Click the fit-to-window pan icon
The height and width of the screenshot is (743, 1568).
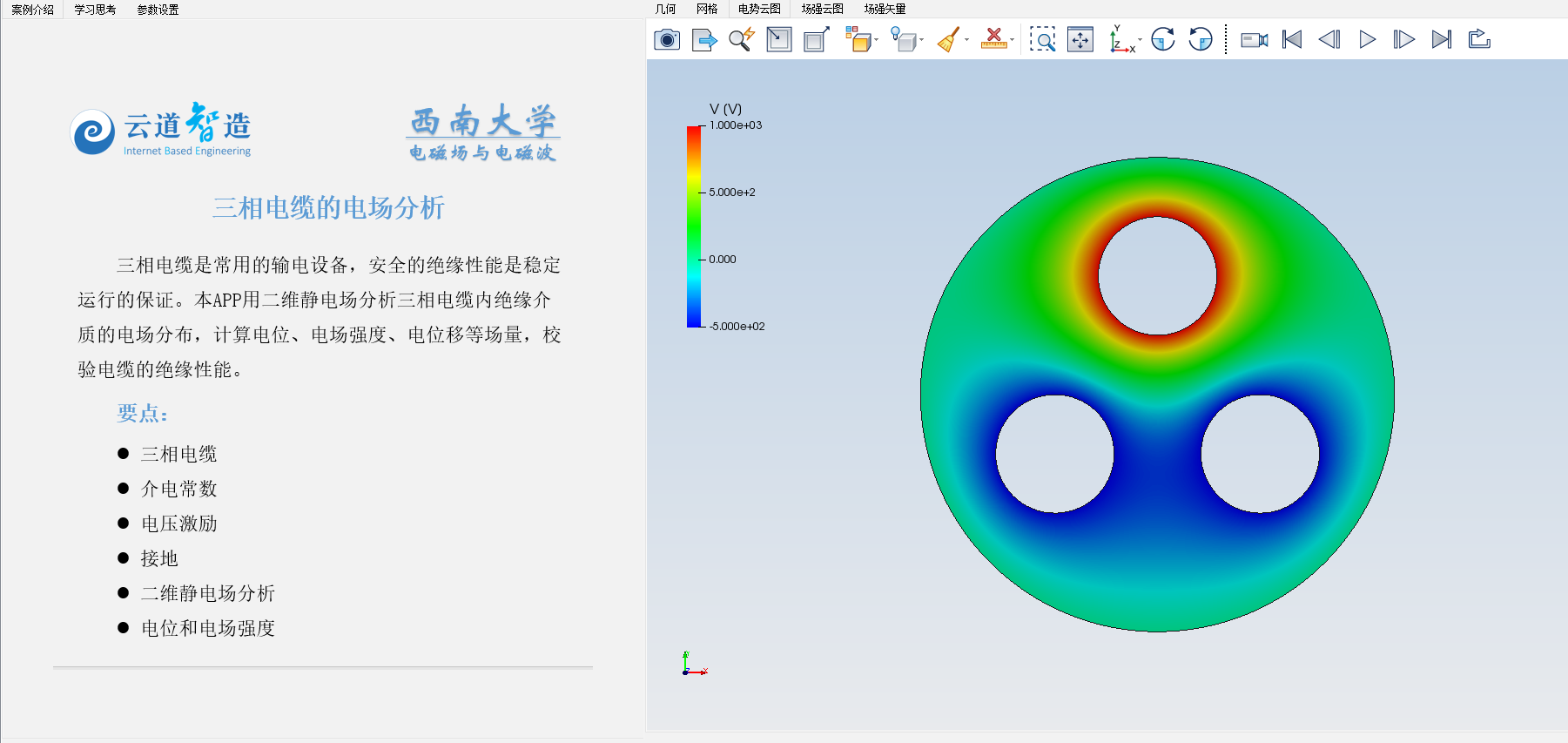[1080, 39]
